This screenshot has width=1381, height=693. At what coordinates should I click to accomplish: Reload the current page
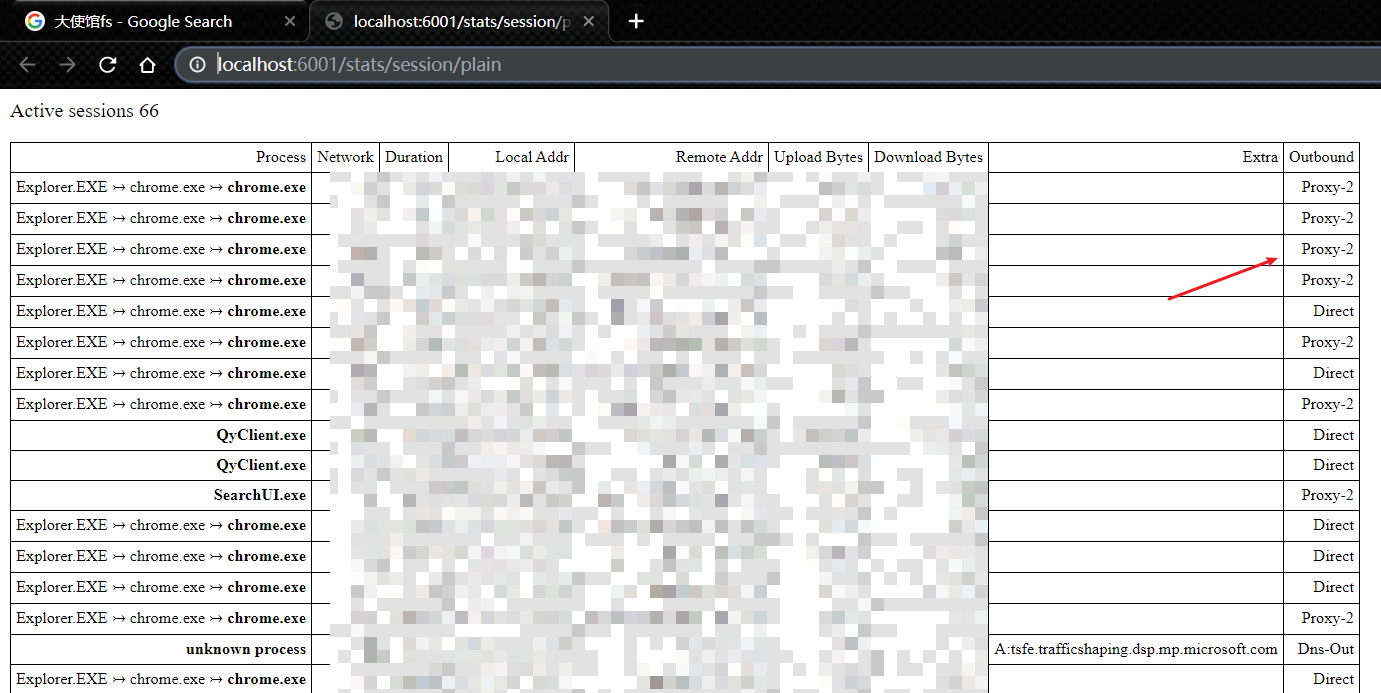point(107,65)
